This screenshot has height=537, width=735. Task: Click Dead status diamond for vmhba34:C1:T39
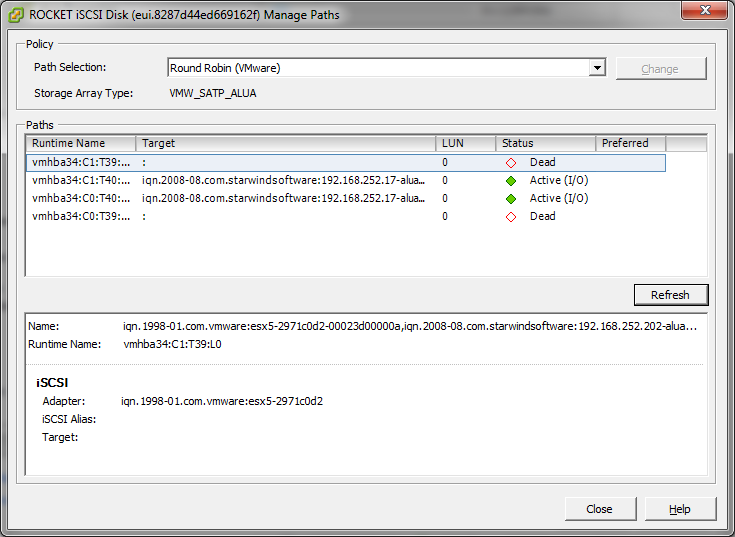511,163
